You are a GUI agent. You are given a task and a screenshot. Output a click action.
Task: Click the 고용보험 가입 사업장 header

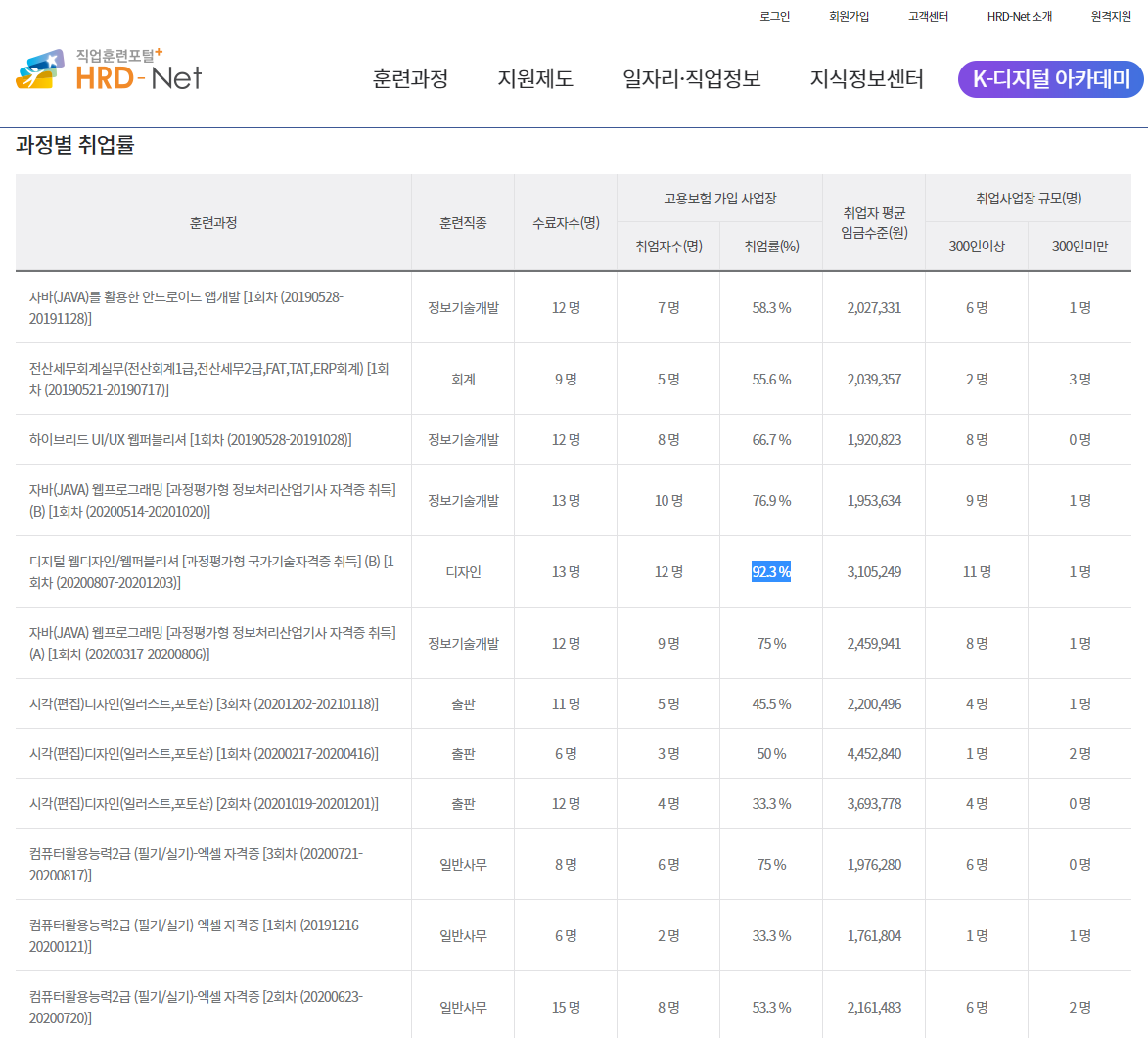click(x=719, y=199)
